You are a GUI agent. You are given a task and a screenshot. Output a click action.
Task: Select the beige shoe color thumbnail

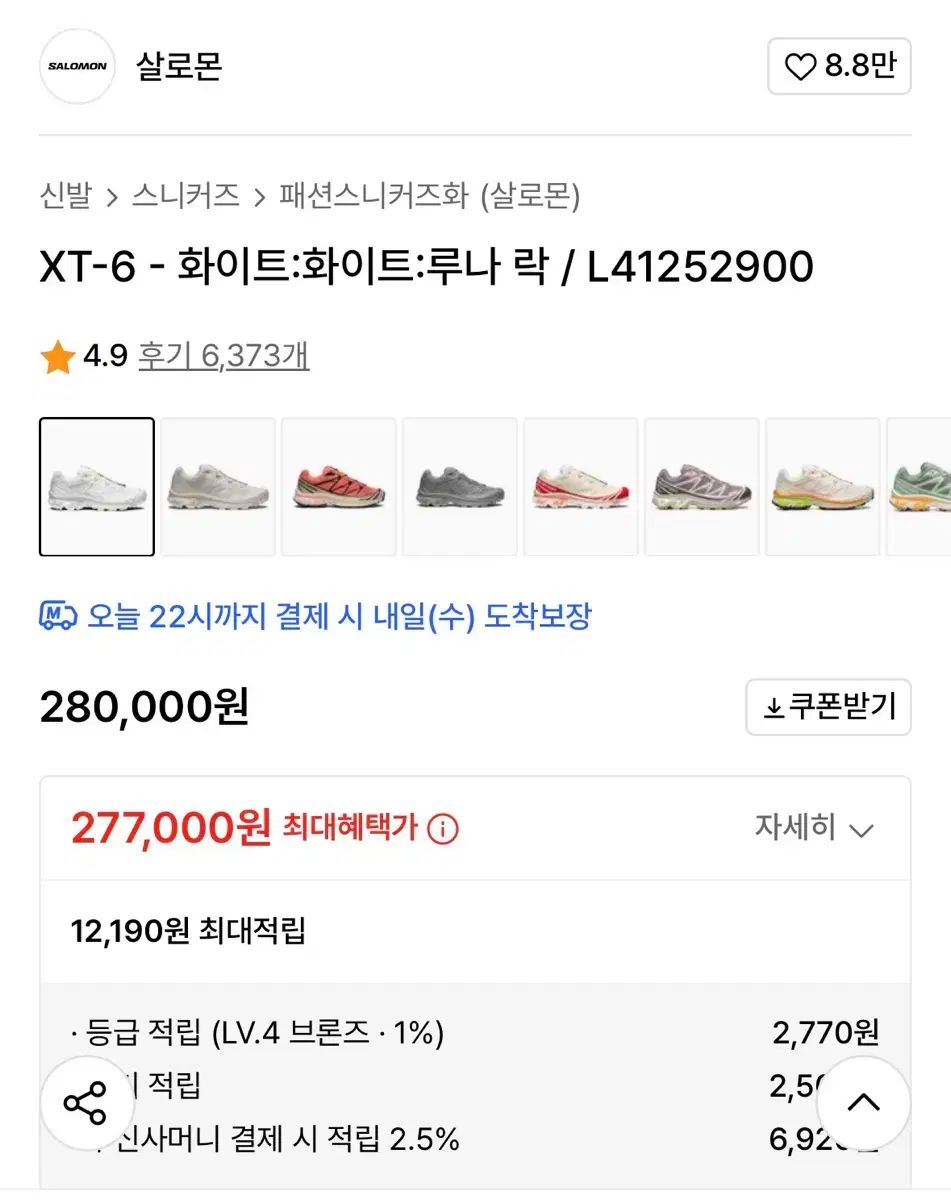218,487
